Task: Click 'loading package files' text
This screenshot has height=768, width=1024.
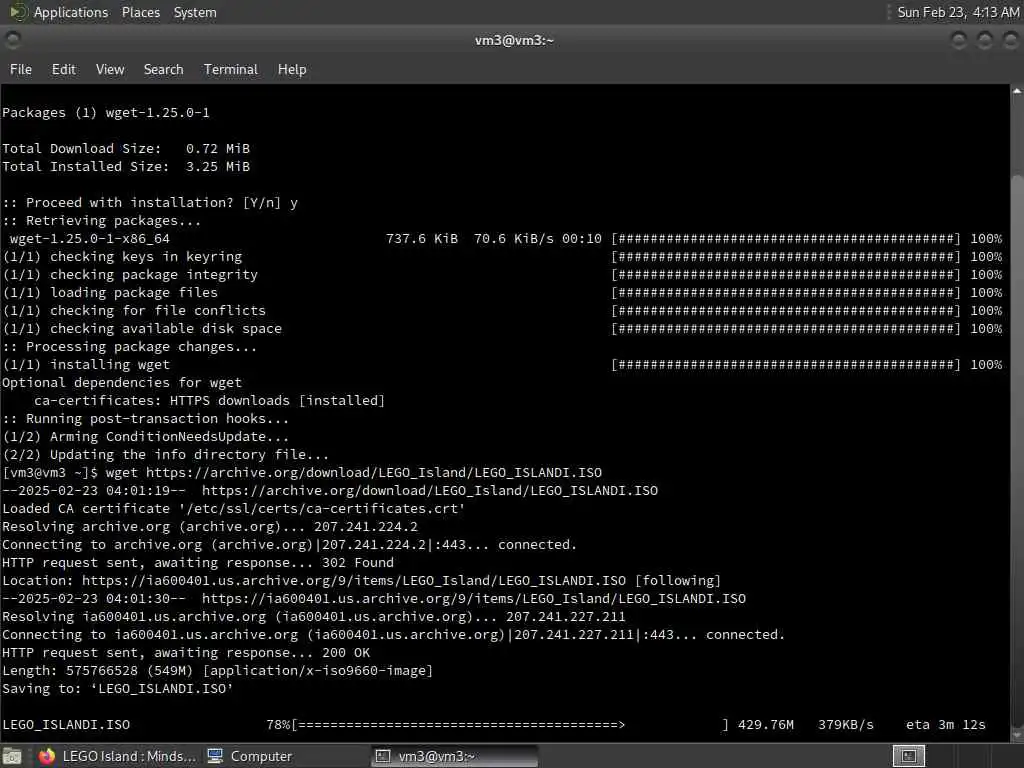Action: point(134,293)
